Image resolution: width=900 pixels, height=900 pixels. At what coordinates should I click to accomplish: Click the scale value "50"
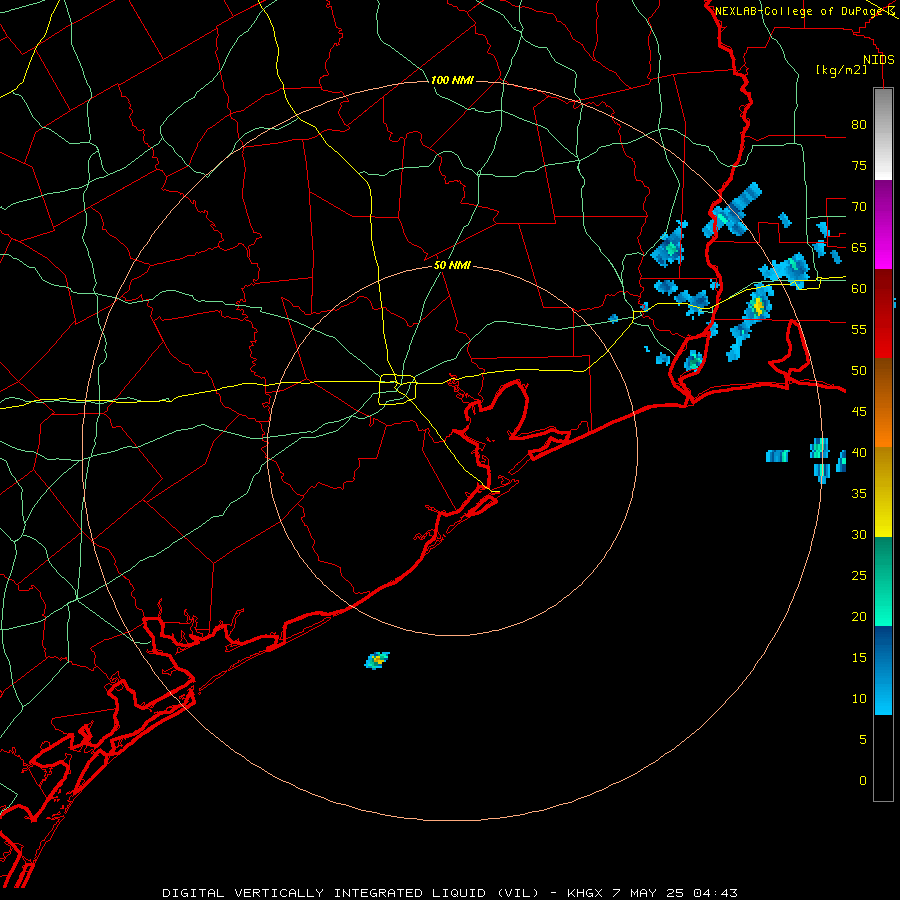click(x=859, y=371)
